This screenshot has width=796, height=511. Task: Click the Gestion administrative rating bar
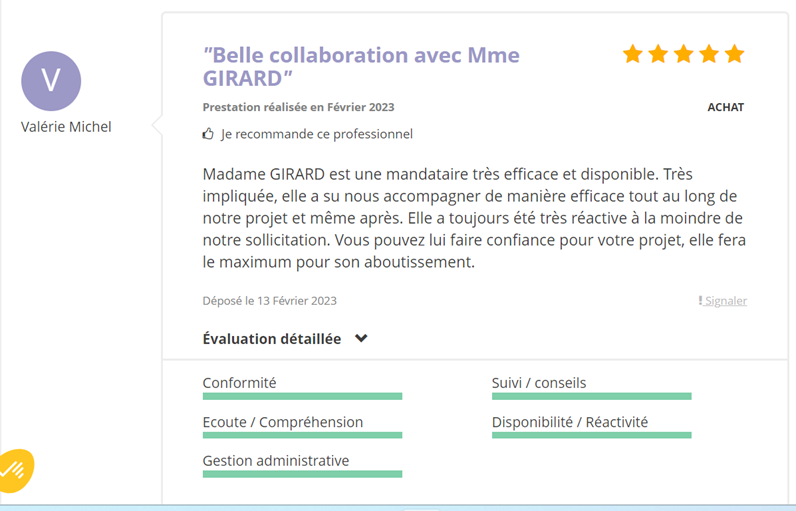click(x=303, y=474)
